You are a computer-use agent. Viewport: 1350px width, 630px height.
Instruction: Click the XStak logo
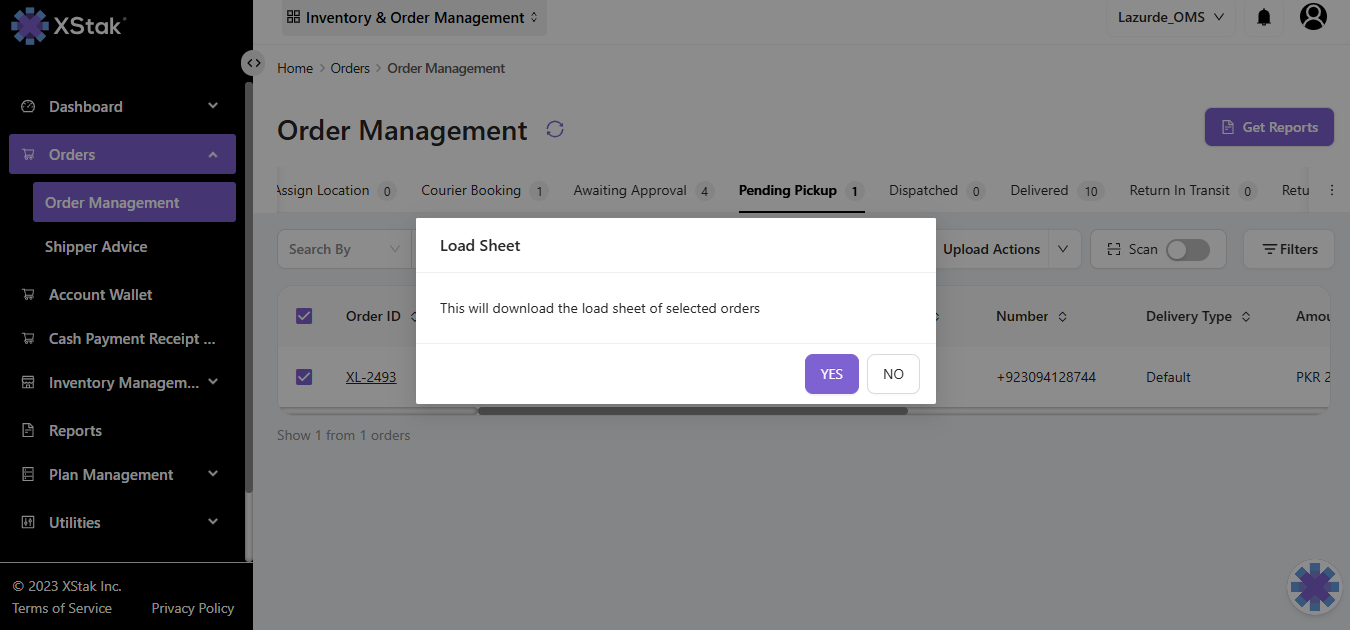pos(68,25)
